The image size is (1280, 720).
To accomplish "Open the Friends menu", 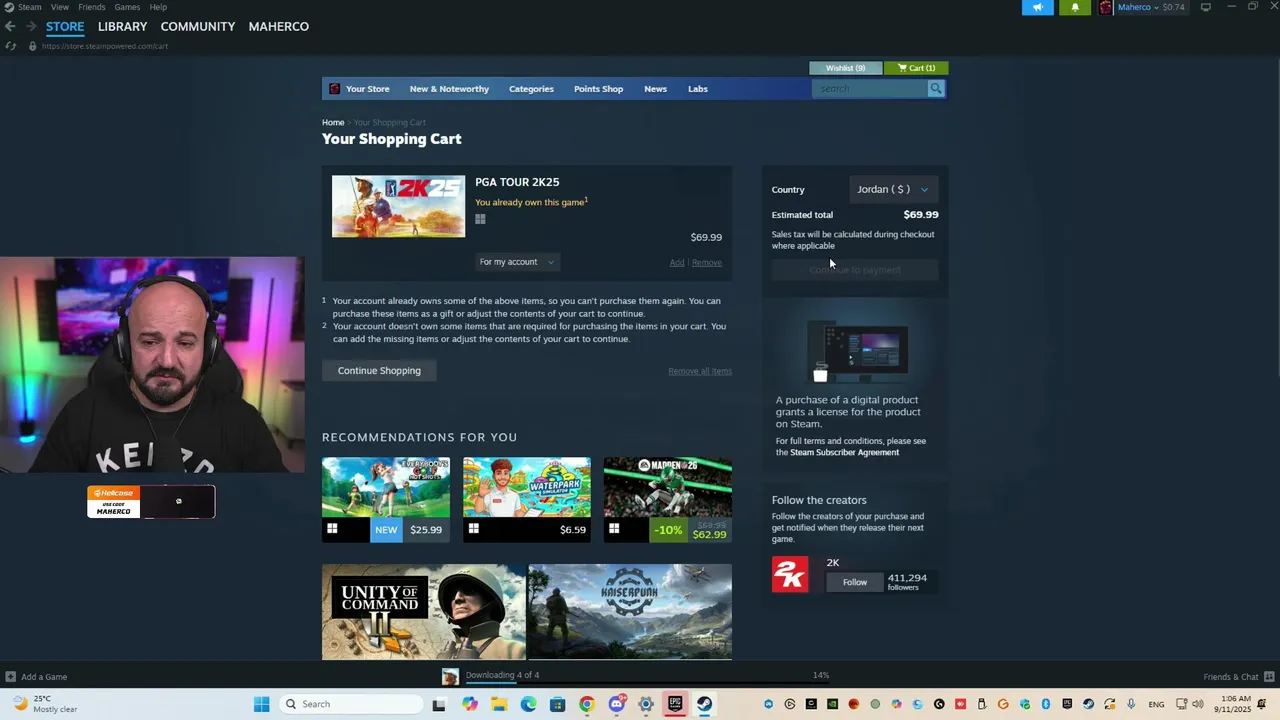I will [92, 7].
